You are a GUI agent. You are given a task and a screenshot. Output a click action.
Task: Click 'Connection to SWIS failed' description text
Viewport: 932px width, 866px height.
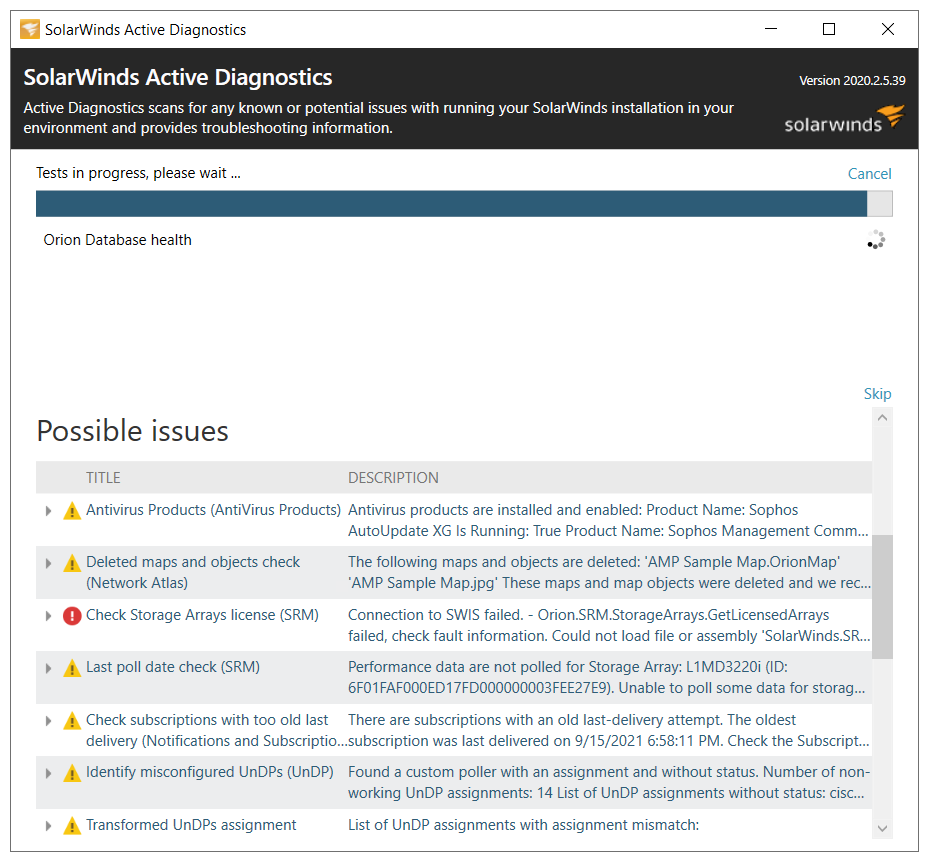pyautogui.click(x=609, y=625)
